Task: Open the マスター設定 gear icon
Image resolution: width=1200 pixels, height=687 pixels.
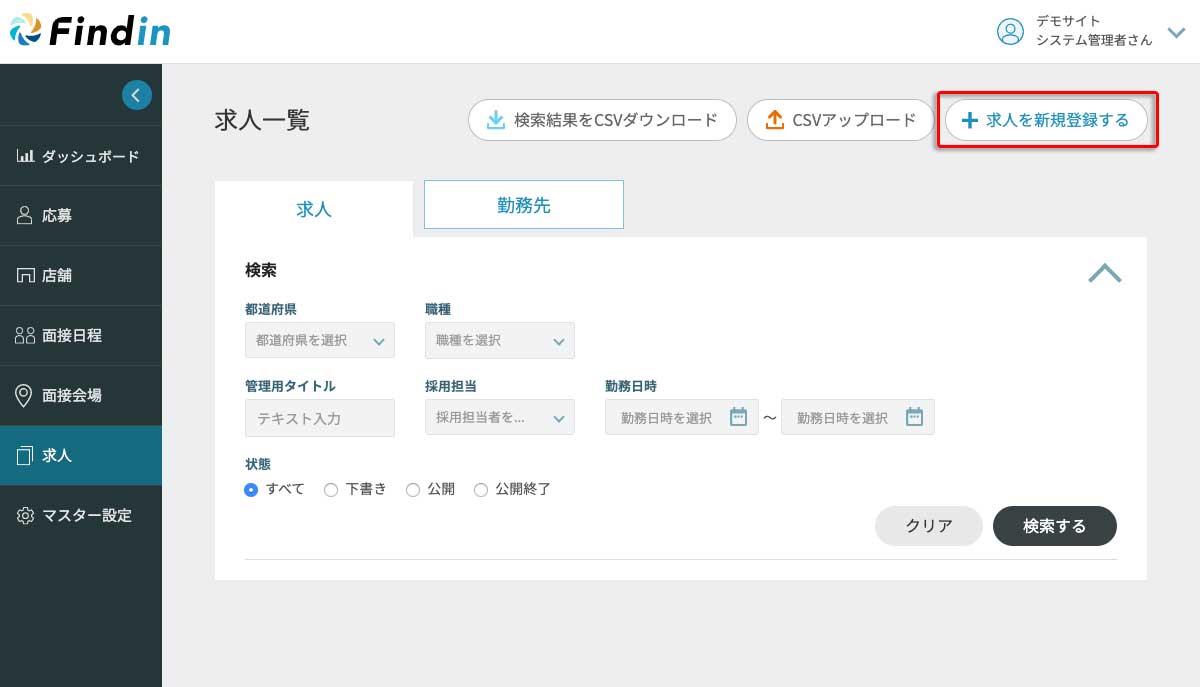Action: [x=26, y=516]
